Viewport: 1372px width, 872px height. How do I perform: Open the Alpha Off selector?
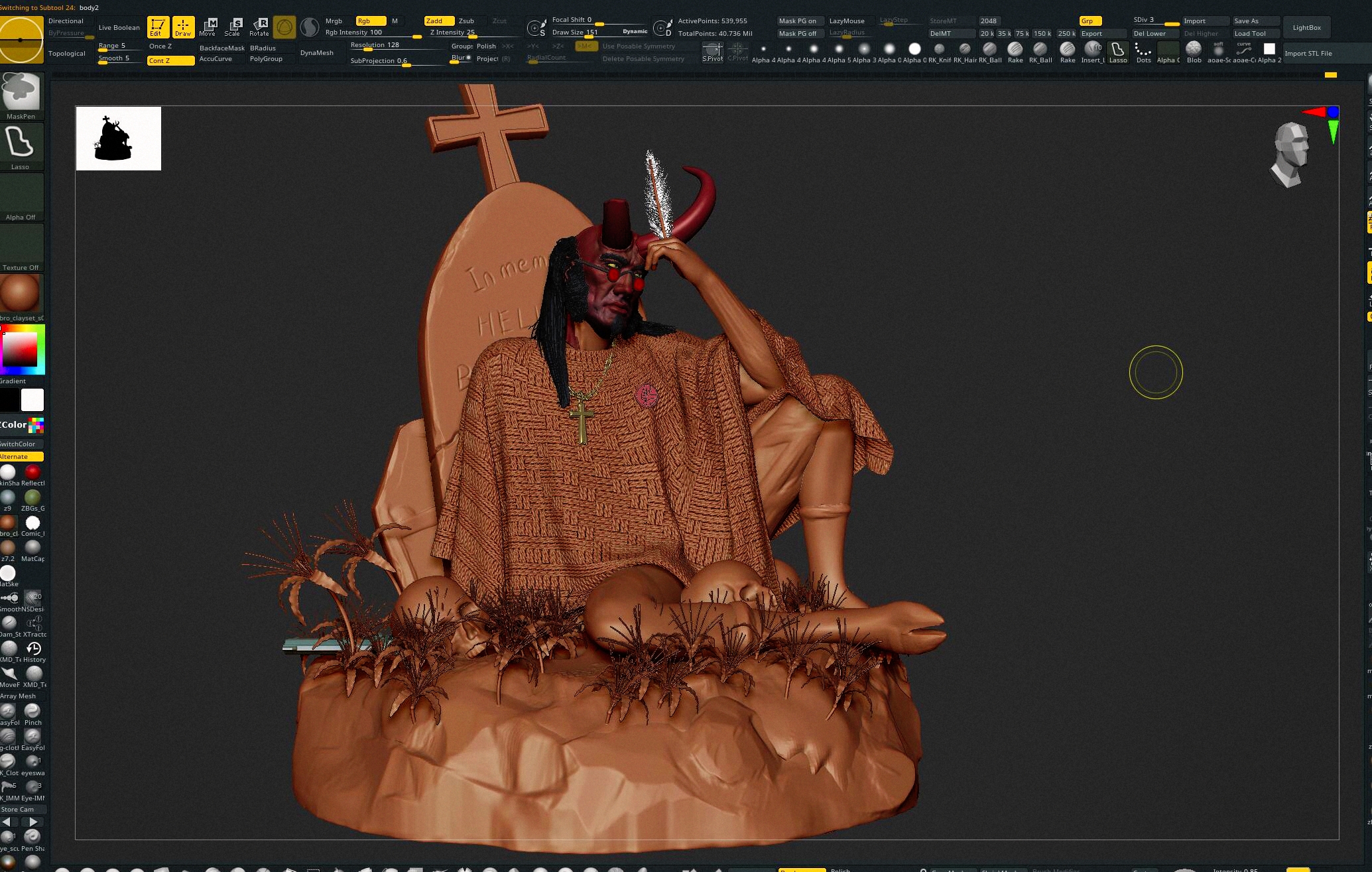pos(21,197)
